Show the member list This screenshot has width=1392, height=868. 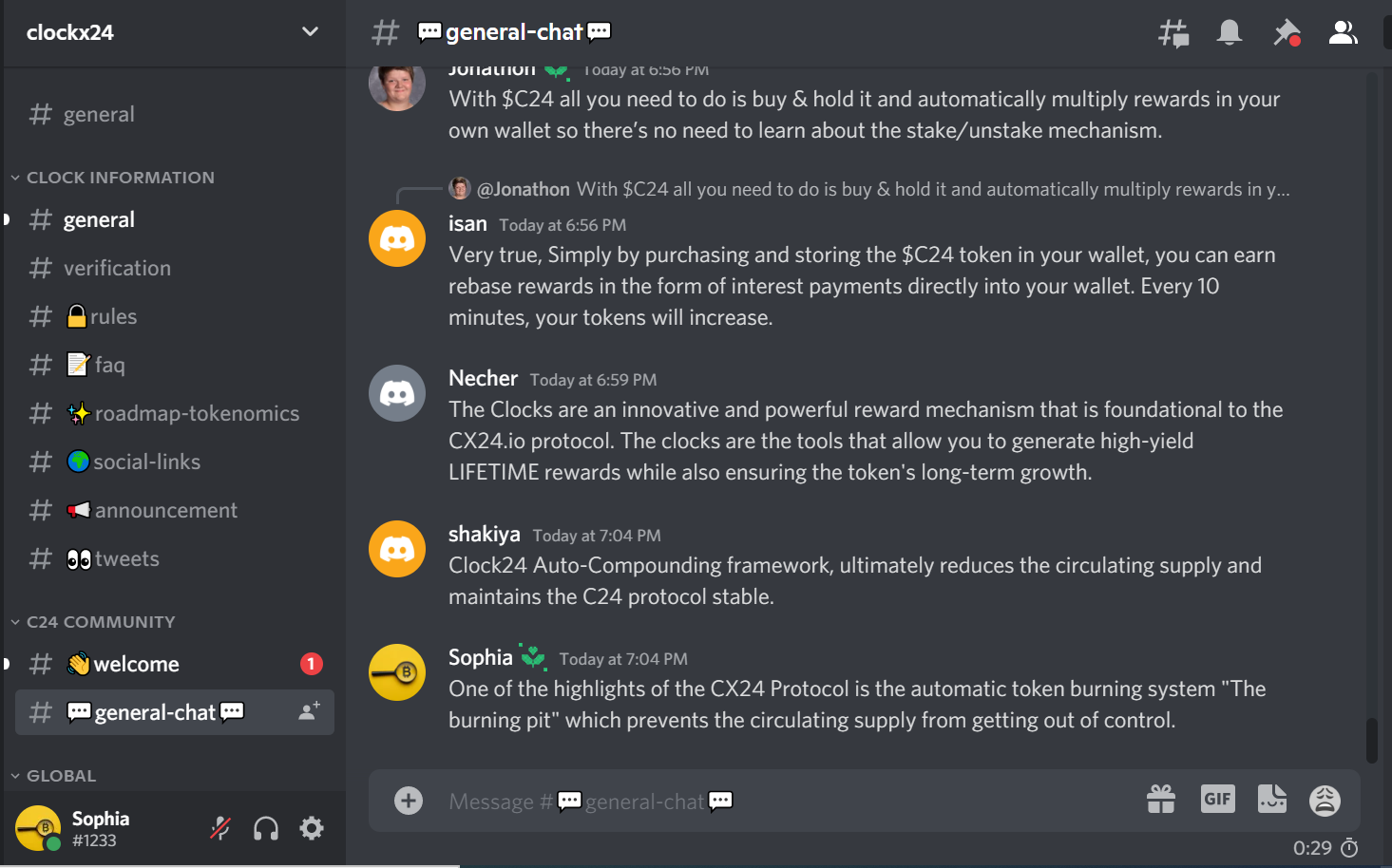(x=1343, y=33)
